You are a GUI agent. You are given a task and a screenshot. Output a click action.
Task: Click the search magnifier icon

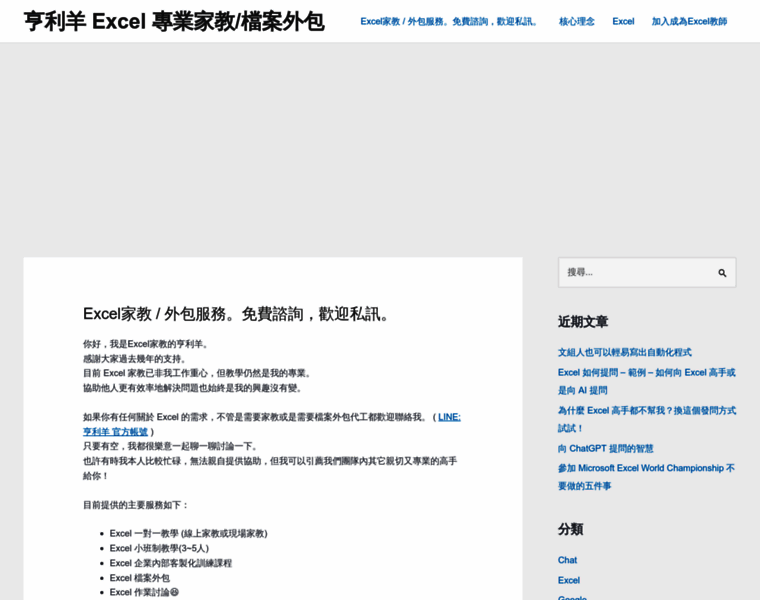pyautogui.click(x=722, y=273)
